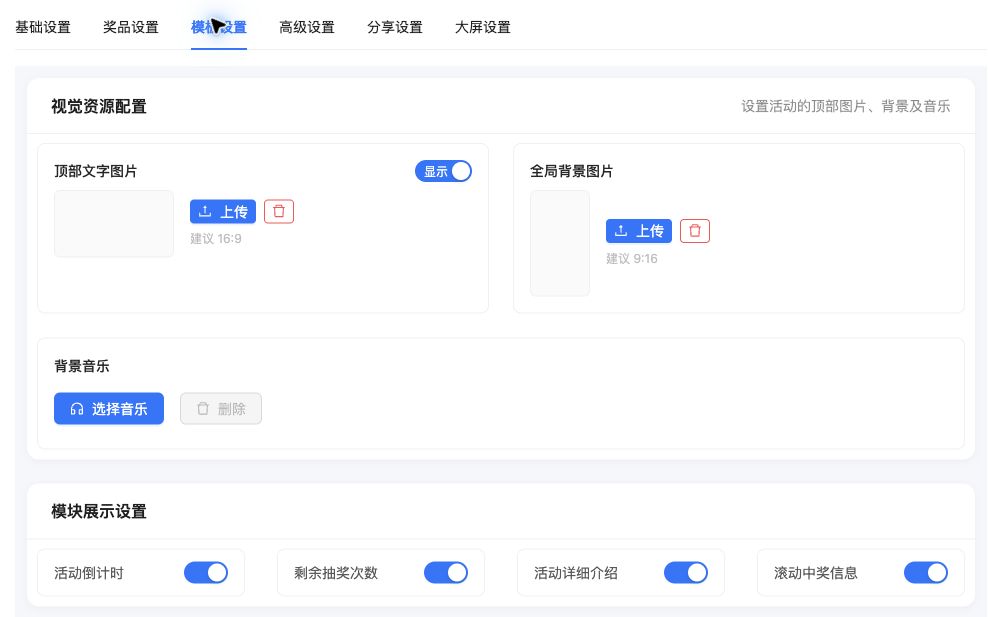
Task: Toggle the 剩余抽奖次数 switch
Action: coord(446,572)
